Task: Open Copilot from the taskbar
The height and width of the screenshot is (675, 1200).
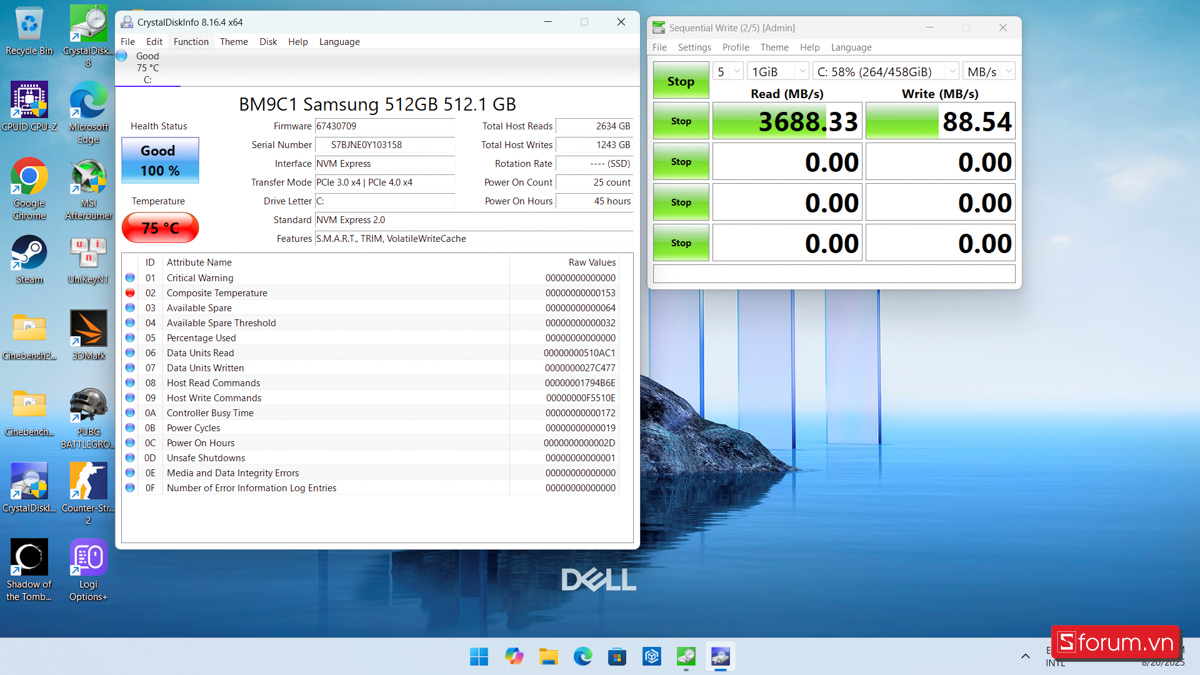Action: coord(514,656)
